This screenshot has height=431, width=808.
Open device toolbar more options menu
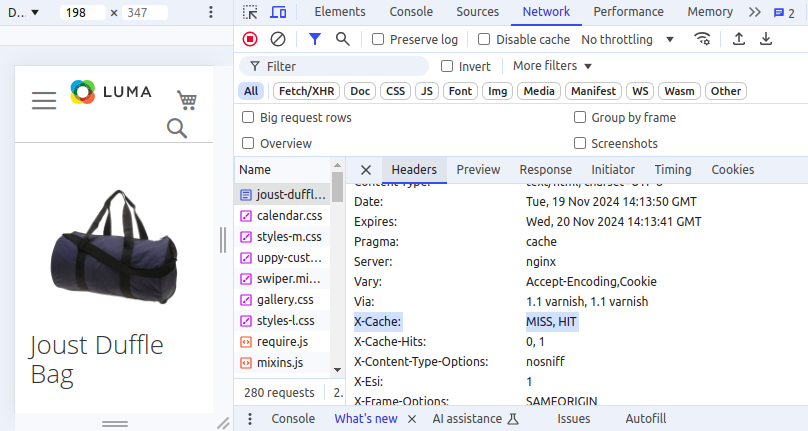click(210, 12)
